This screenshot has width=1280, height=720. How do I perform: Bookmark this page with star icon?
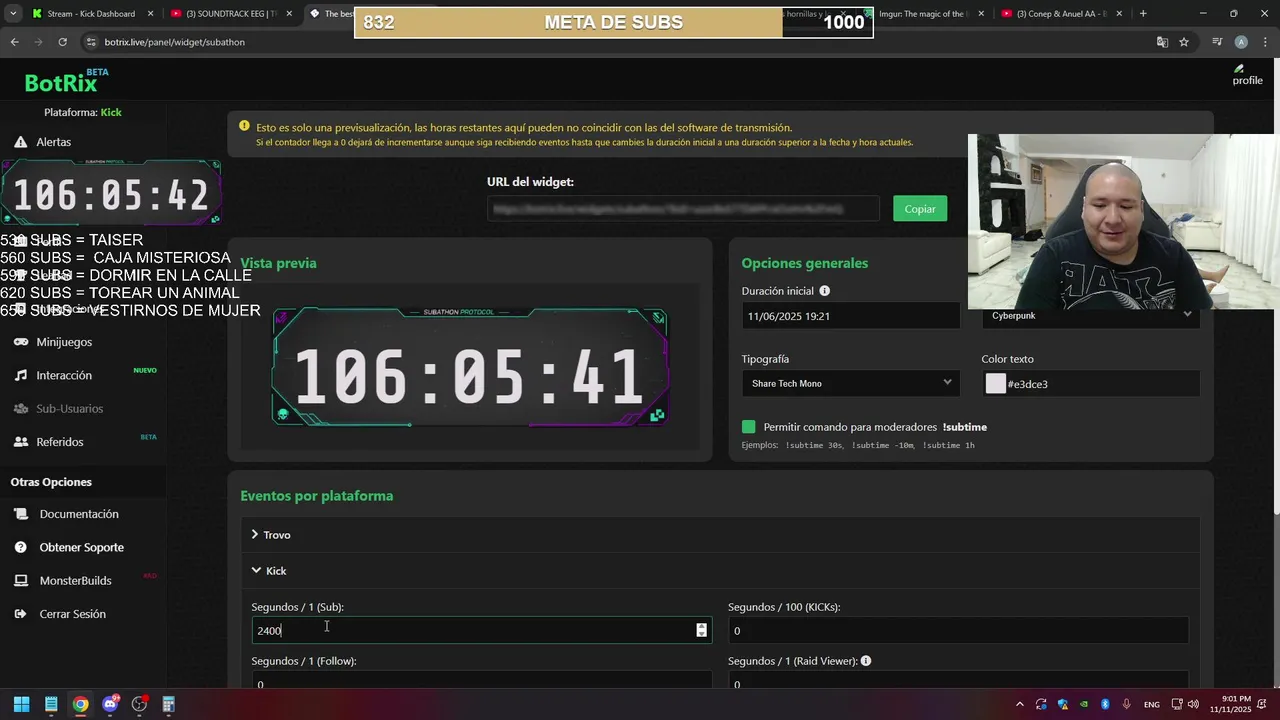tap(1184, 42)
